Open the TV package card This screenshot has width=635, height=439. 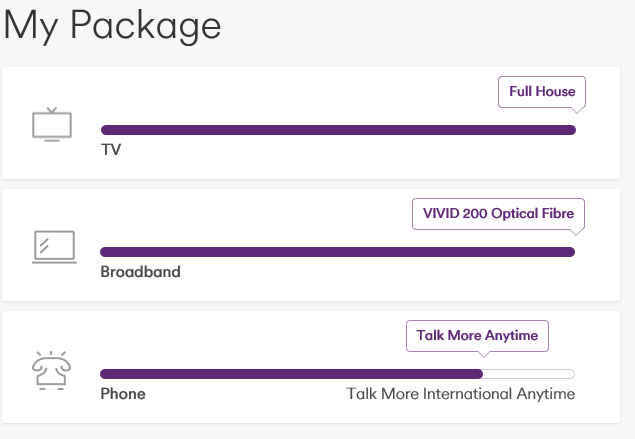(311, 123)
